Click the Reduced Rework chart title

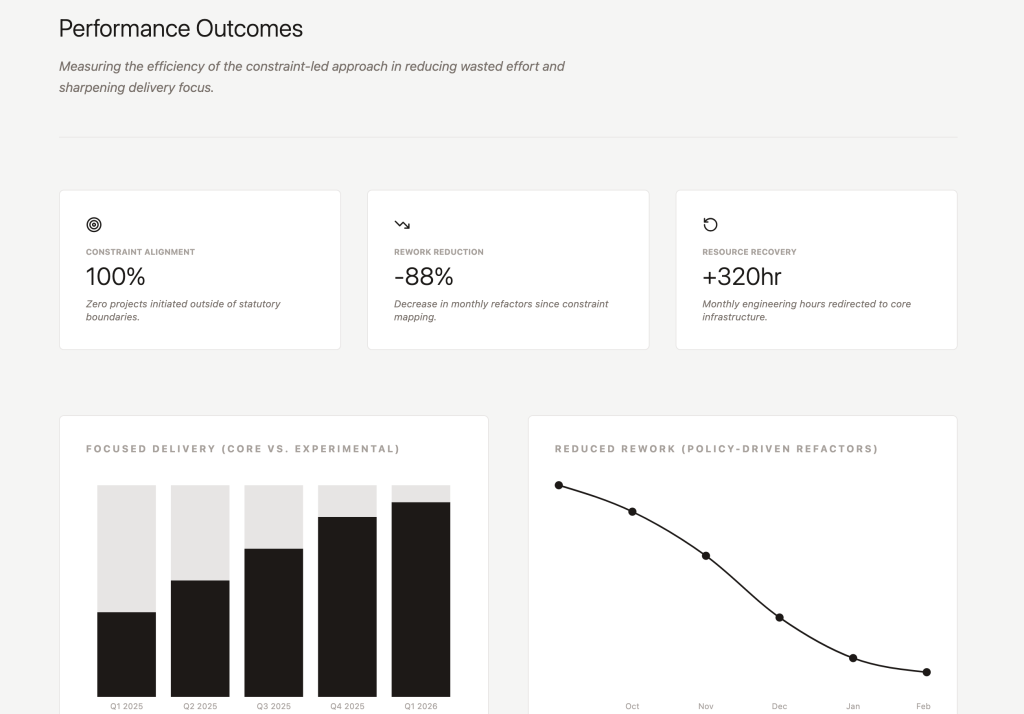pos(716,449)
